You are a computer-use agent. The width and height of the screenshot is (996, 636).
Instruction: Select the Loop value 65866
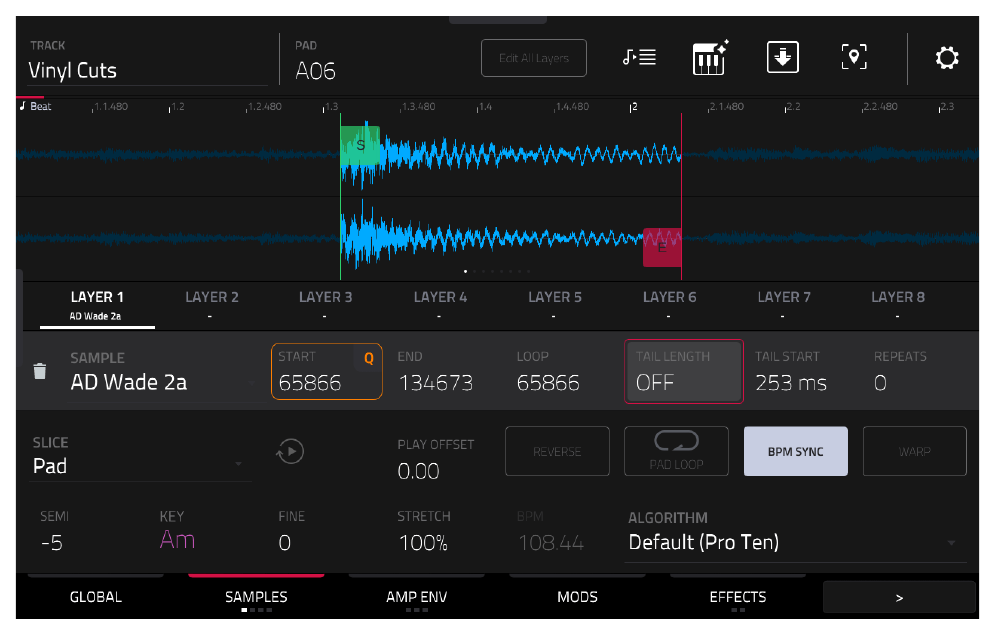[x=548, y=382]
